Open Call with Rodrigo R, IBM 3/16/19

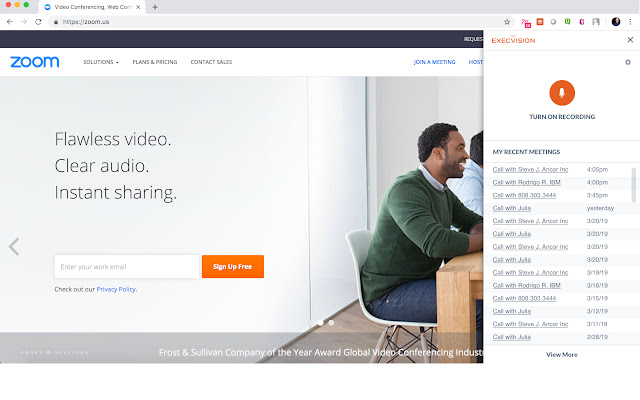coord(527,286)
